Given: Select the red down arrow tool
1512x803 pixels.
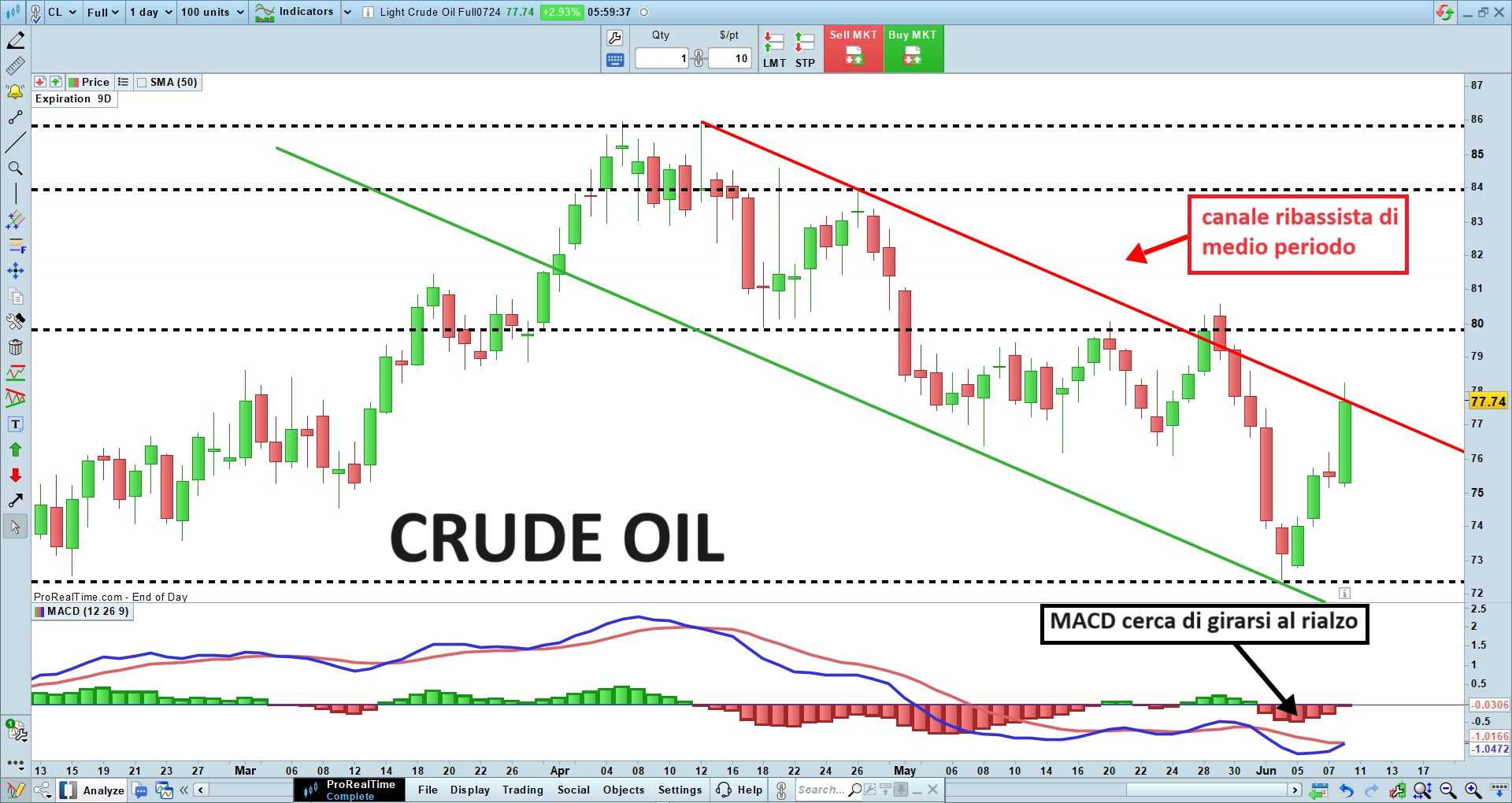Looking at the screenshot, I should point(15,476).
